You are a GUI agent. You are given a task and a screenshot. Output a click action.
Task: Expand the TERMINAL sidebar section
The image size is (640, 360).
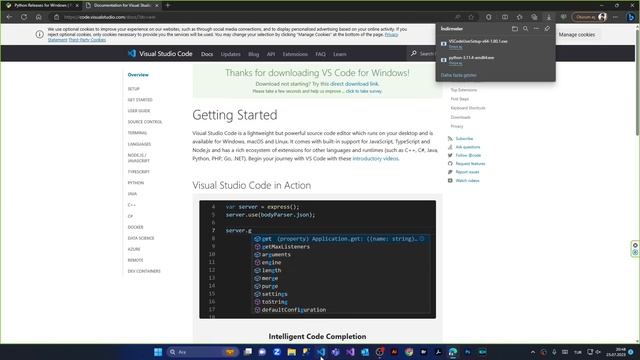[x=137, y=133]
